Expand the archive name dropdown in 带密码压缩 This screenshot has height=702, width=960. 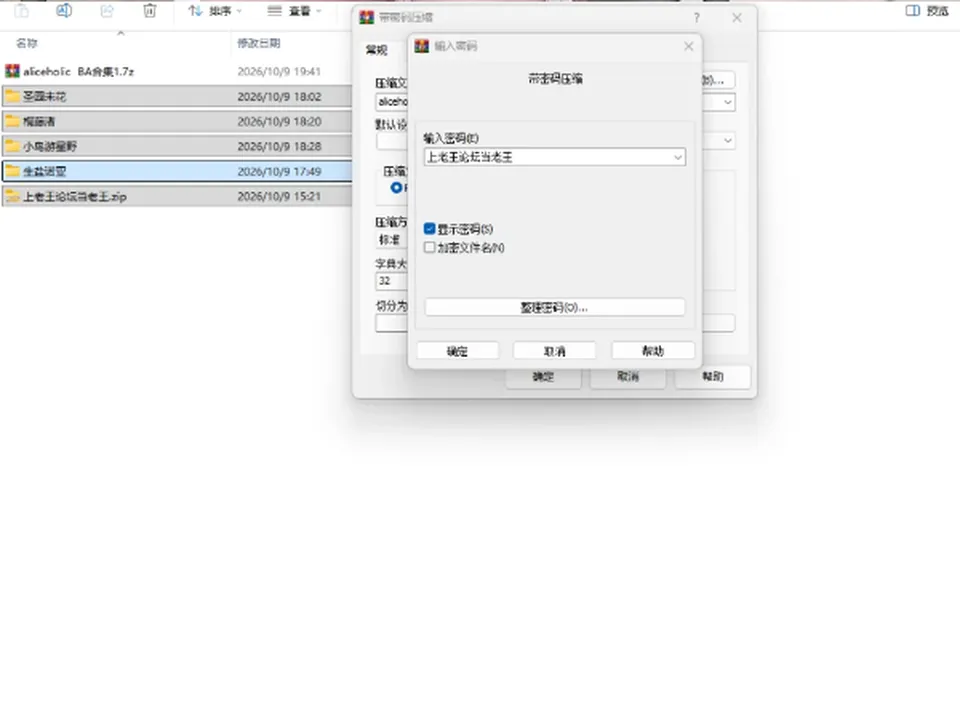[727, 102]
